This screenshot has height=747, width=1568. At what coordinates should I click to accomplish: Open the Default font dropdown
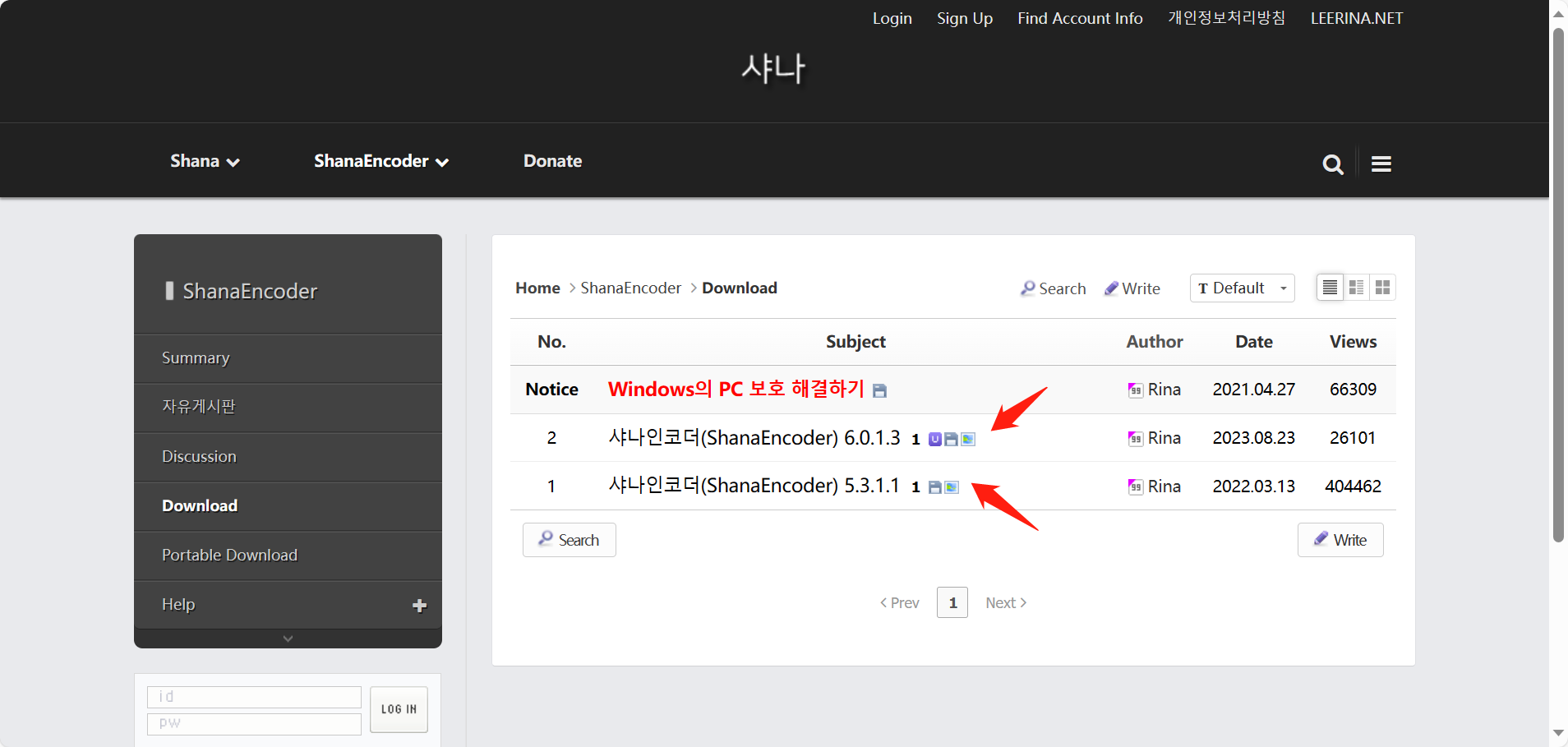tap(1242, 288)
